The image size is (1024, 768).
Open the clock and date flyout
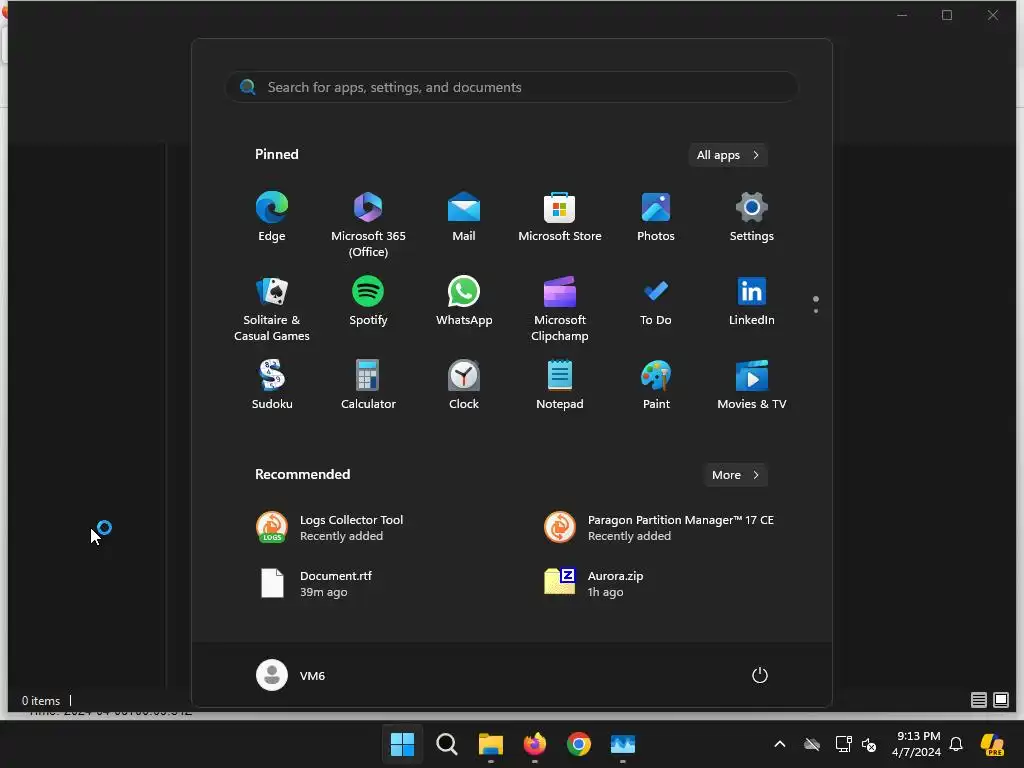(916, 744)
